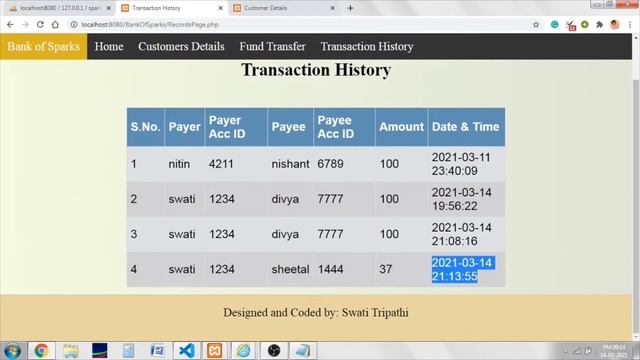
Task: Click the browser forward arrow
Action: (25, 25)
